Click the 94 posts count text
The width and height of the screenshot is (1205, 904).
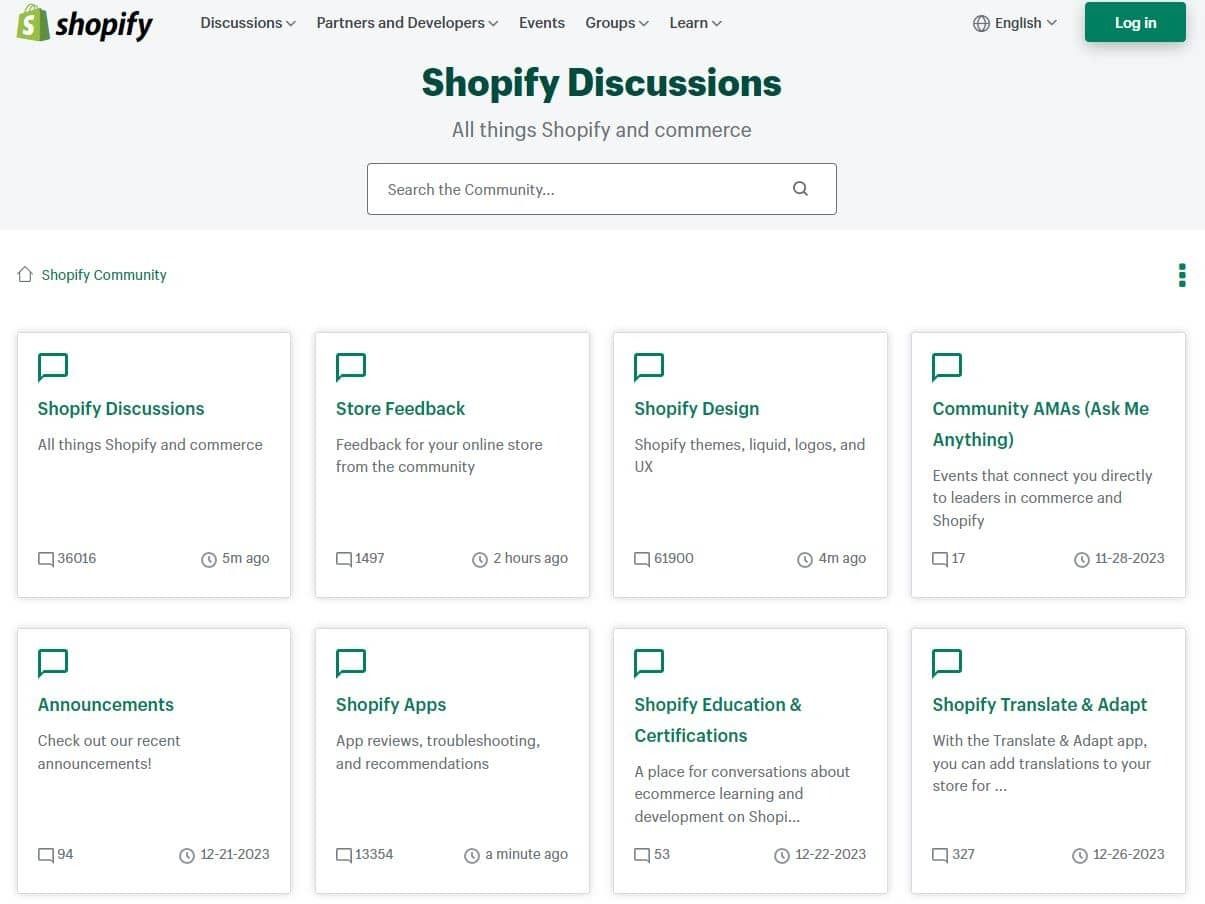[65, 854]
